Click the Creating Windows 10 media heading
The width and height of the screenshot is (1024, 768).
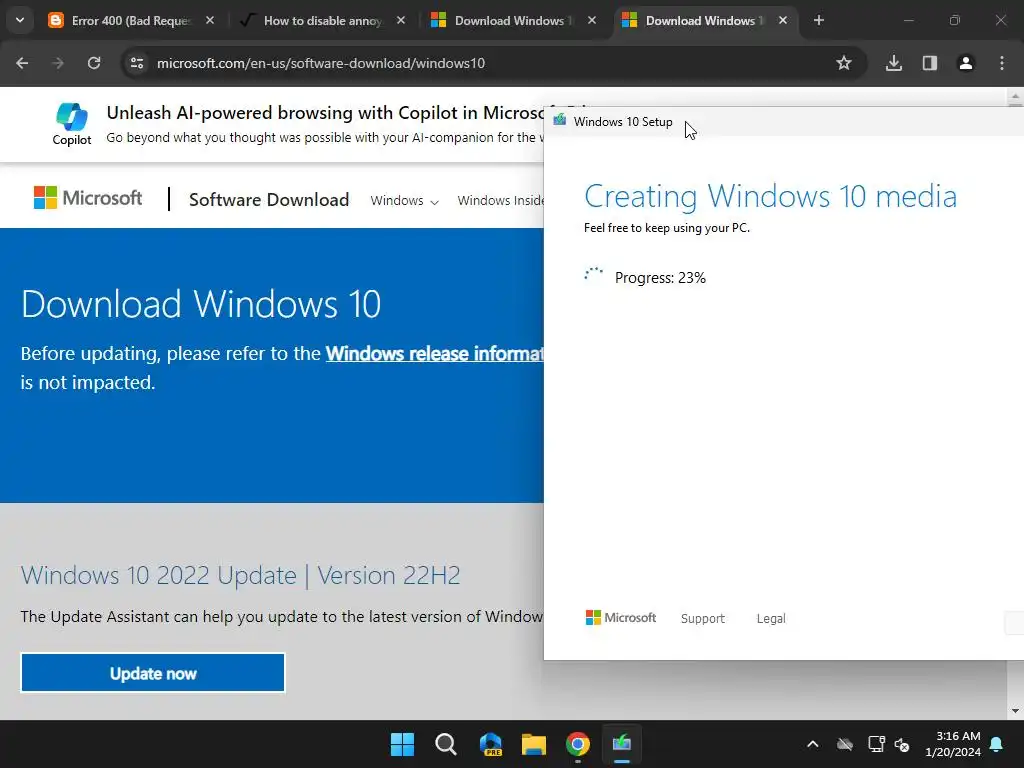pos(771,197)
